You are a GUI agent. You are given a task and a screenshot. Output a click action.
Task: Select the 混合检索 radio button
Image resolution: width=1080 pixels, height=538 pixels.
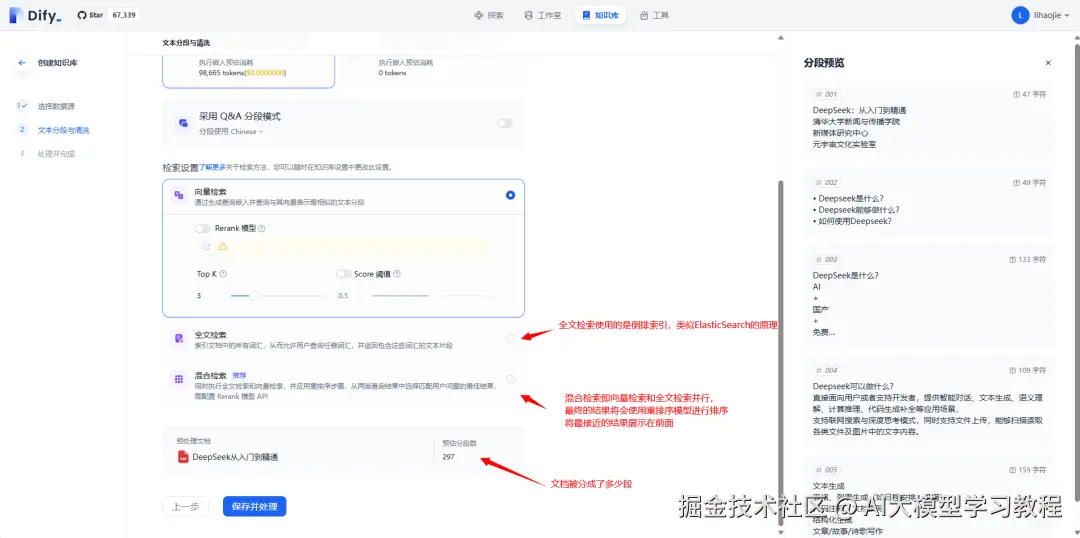(510, 379)
